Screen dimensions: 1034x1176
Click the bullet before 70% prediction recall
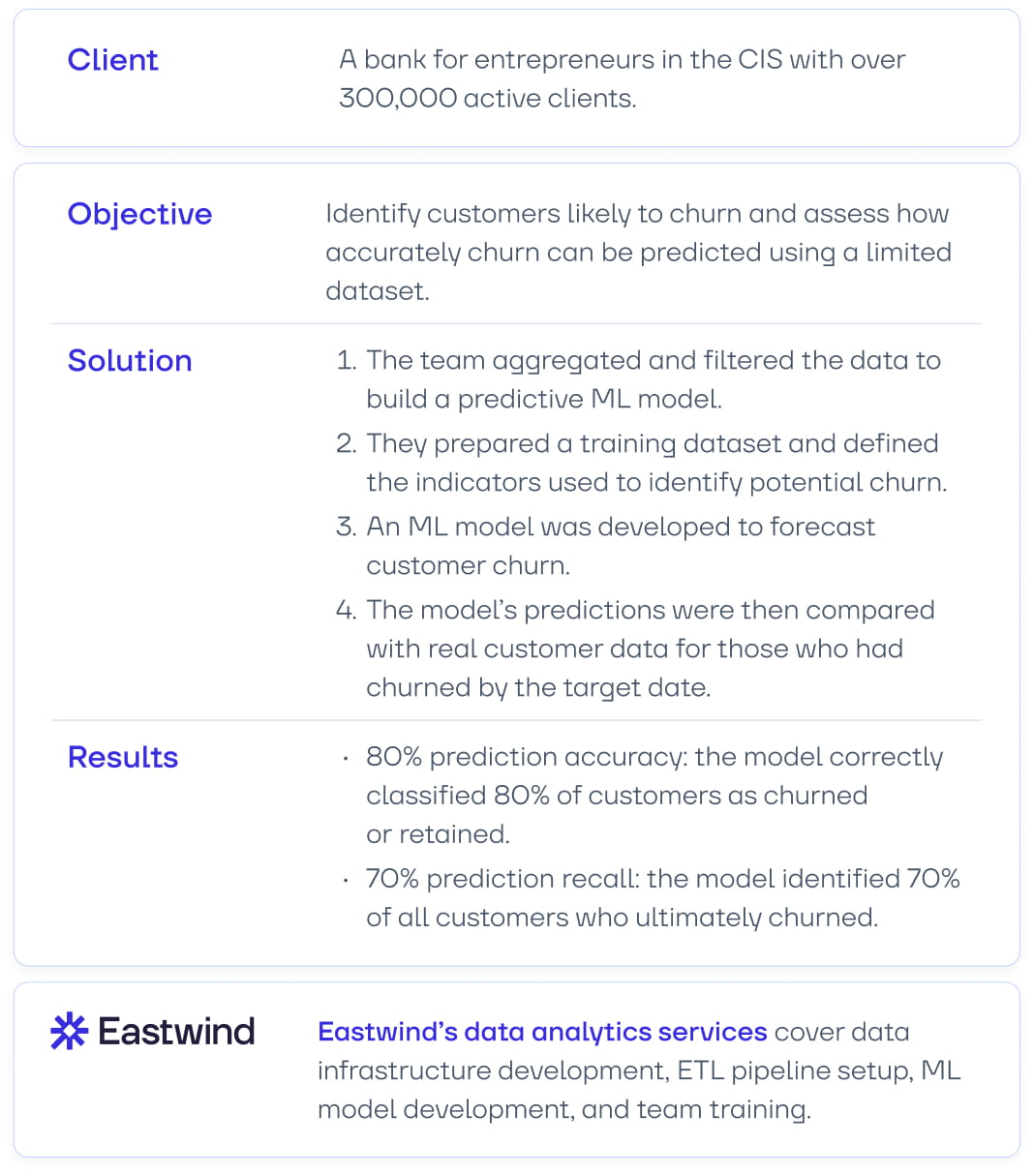tap(346, 881)
